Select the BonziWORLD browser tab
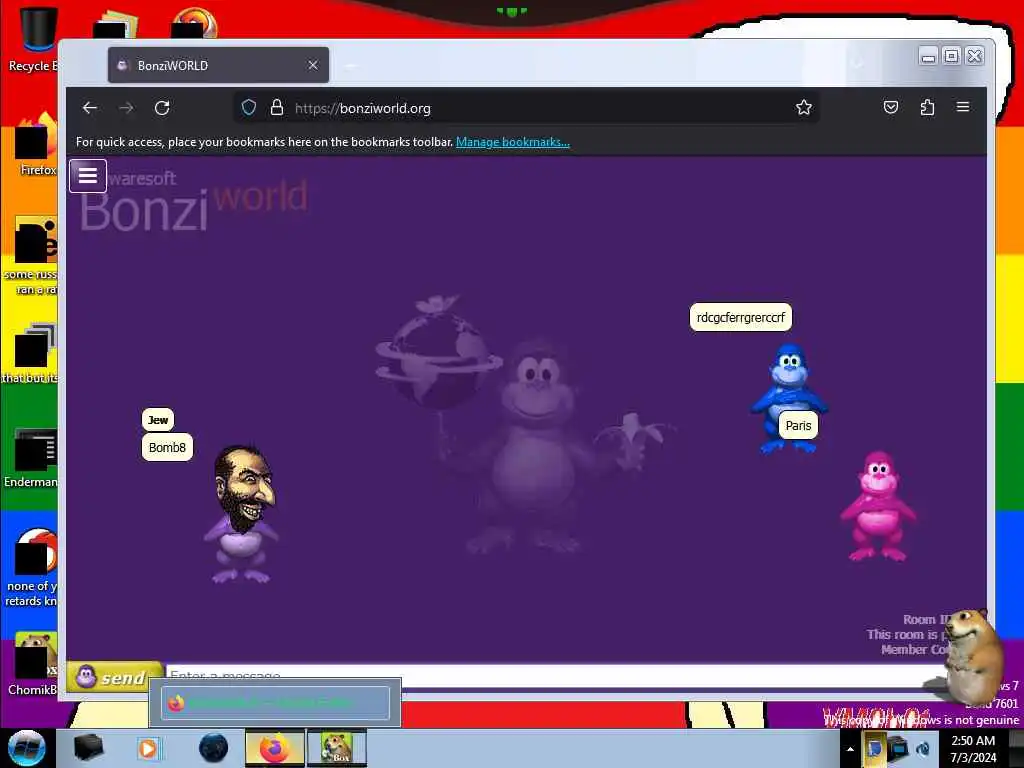 [x=218, y=65]
